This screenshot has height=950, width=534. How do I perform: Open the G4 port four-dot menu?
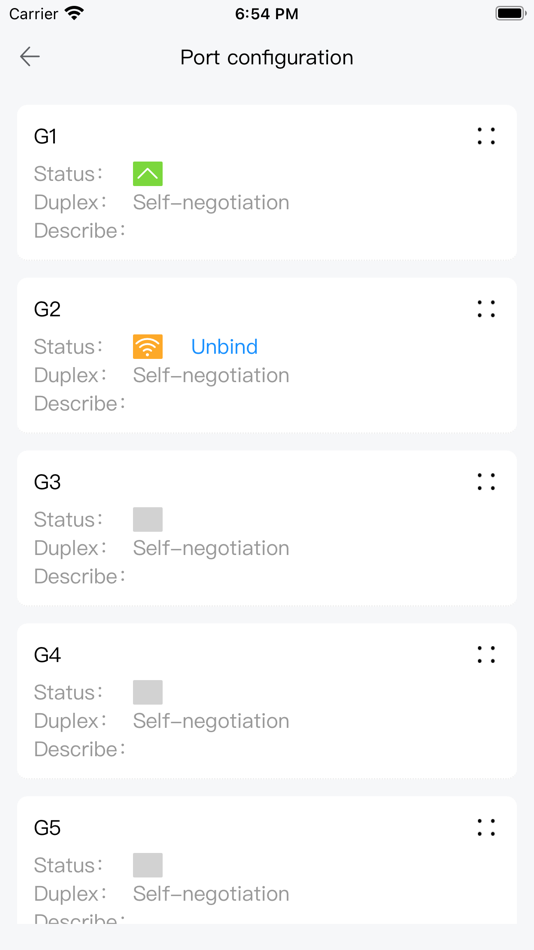point(486,654)
